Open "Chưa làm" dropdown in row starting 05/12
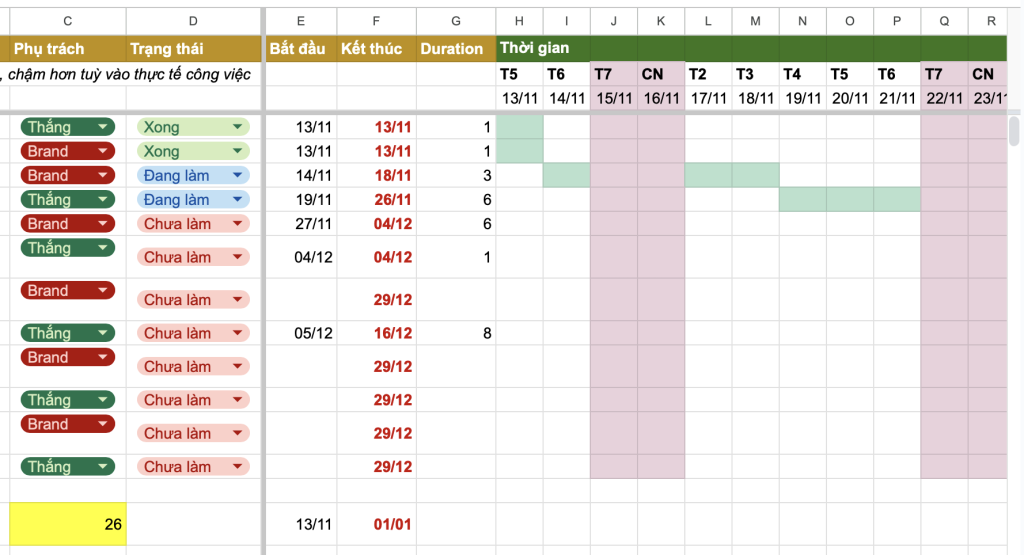Viewport: 1024px width, 555px height. [x=237, y=334]
